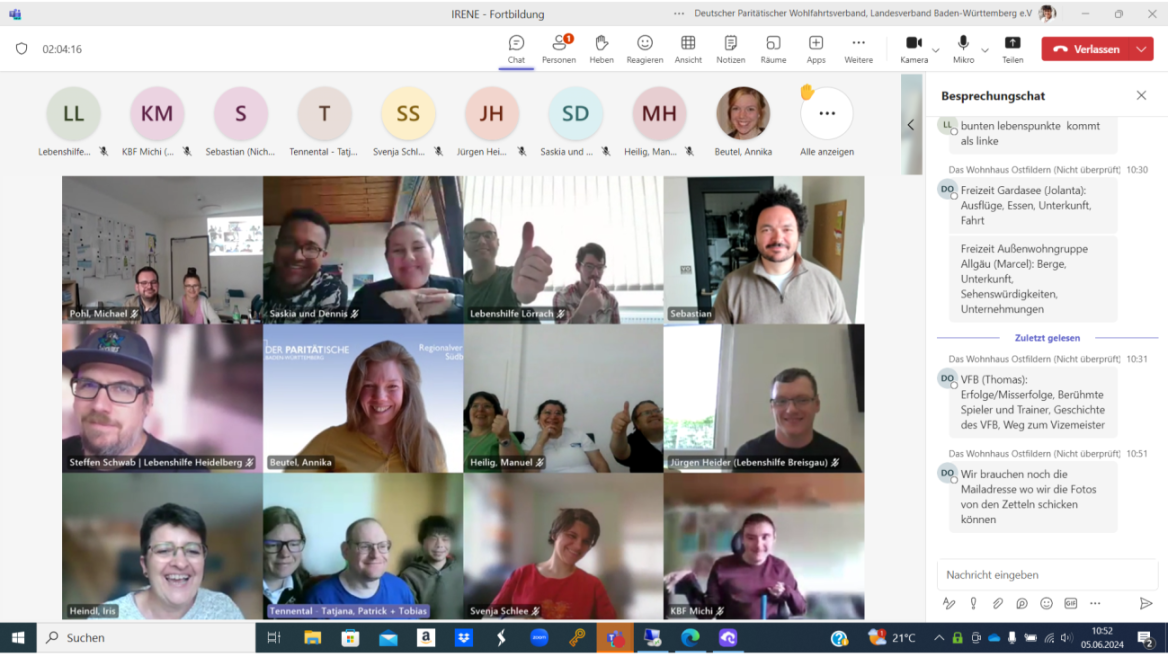
Task: Open the Personen participants list
Action: click(559, 43)
